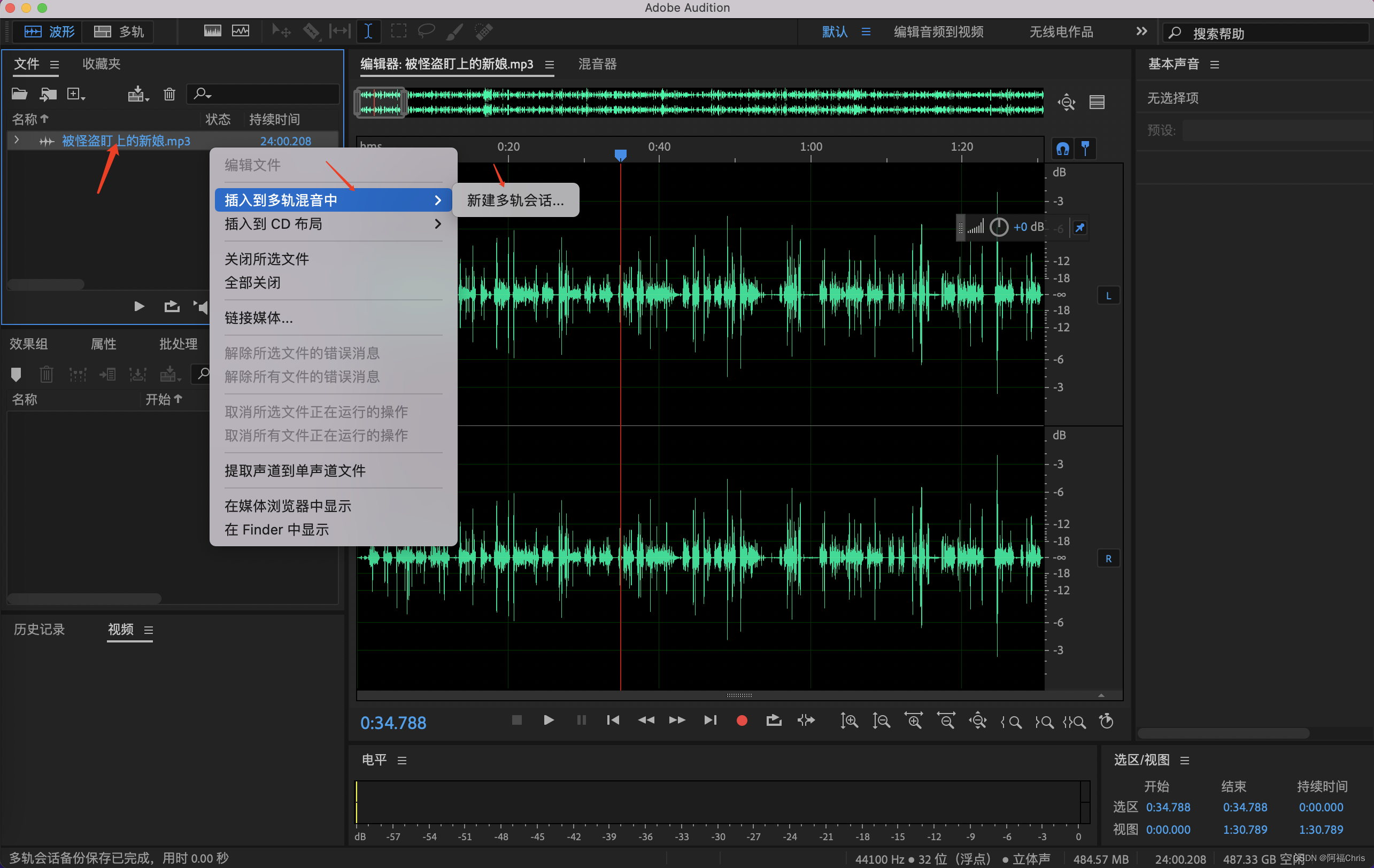This screenshot has width=1374, height=868.
Task: Expand 插入到 CD 布局 submenu
Action: pos(333,224)
